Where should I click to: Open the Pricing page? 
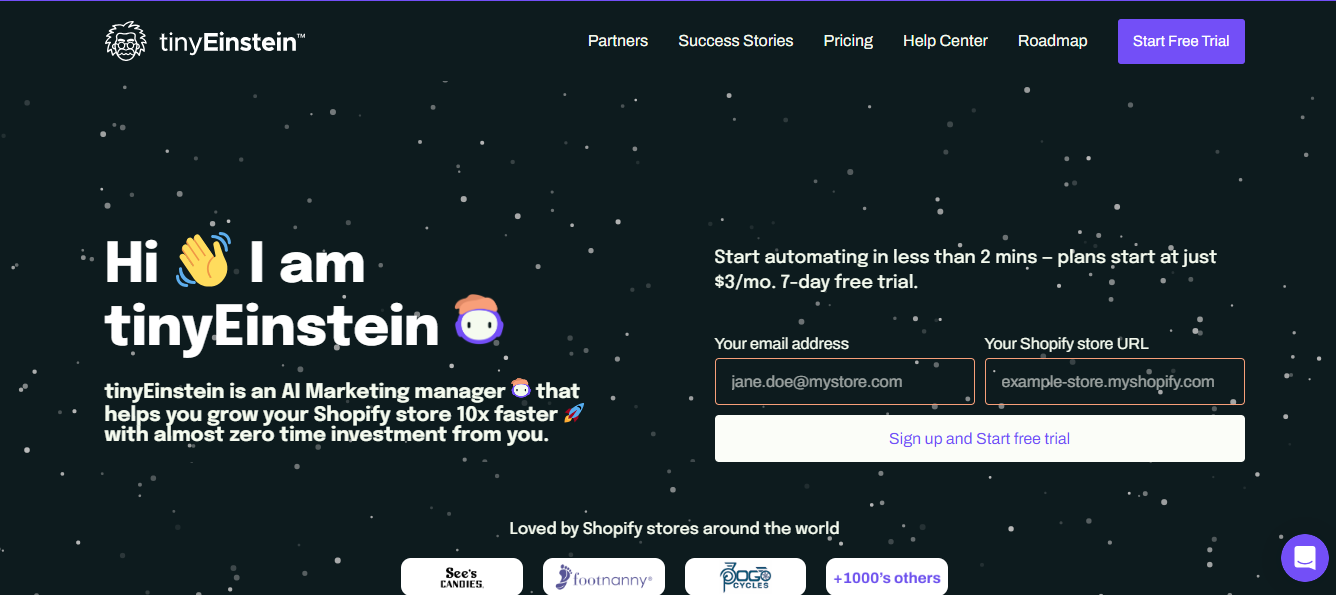[848, 41]
